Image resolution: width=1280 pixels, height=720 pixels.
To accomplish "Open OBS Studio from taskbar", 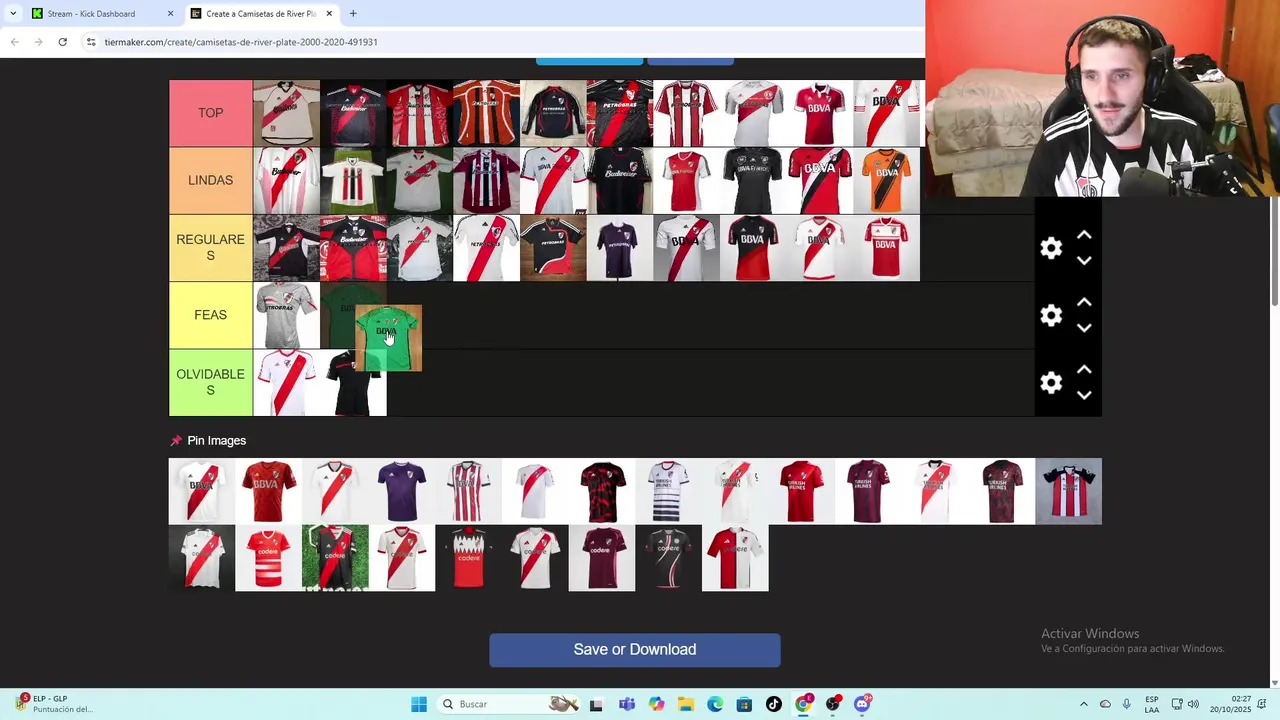I will click(x=833, y=704).
